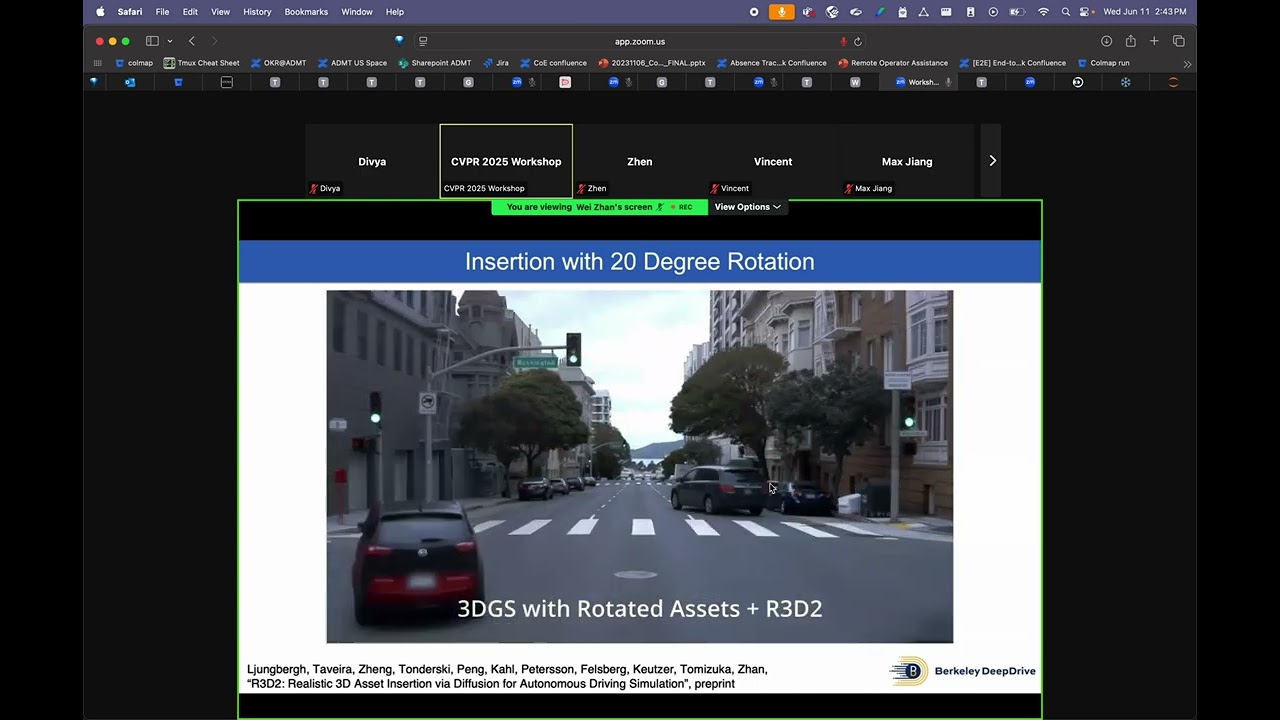Image resolution: width=1280 pixels, height=720 pixels.
Task: Open the Show Downloads button in Safari
Action: pyautogui.click(x=1106, y=41)
